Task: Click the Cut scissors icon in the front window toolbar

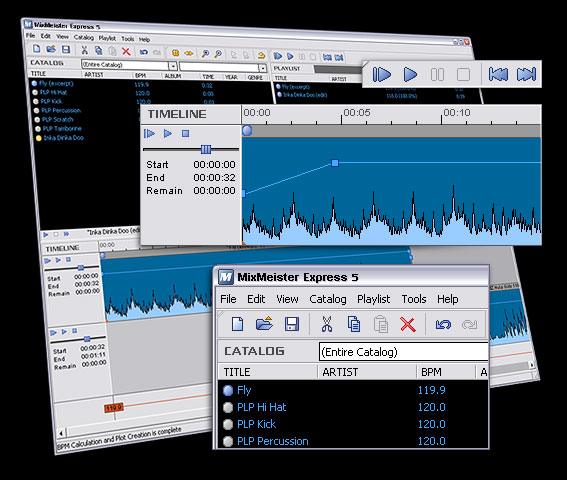Action: tap(327, 324)
